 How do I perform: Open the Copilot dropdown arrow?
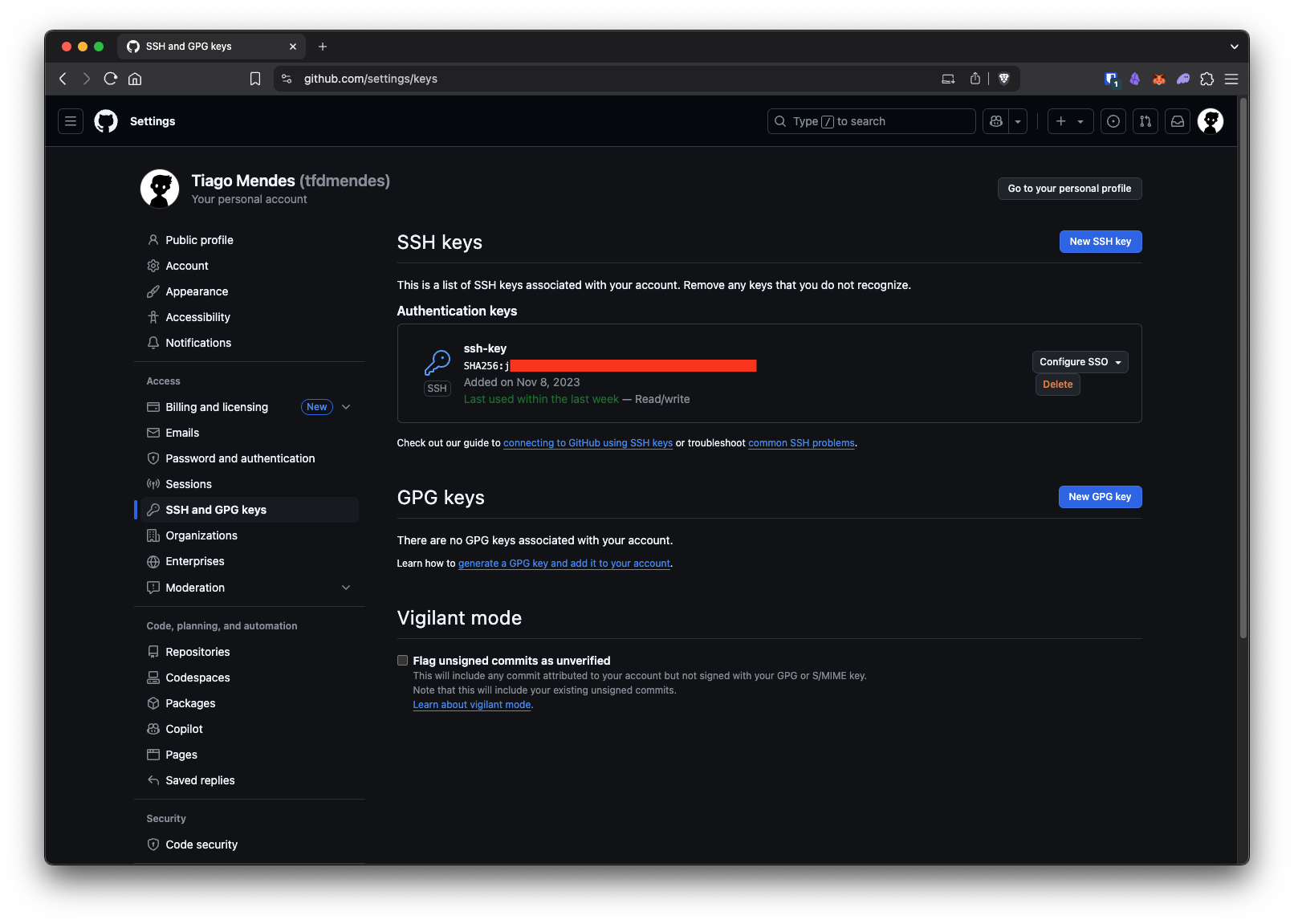point(1018,121)
